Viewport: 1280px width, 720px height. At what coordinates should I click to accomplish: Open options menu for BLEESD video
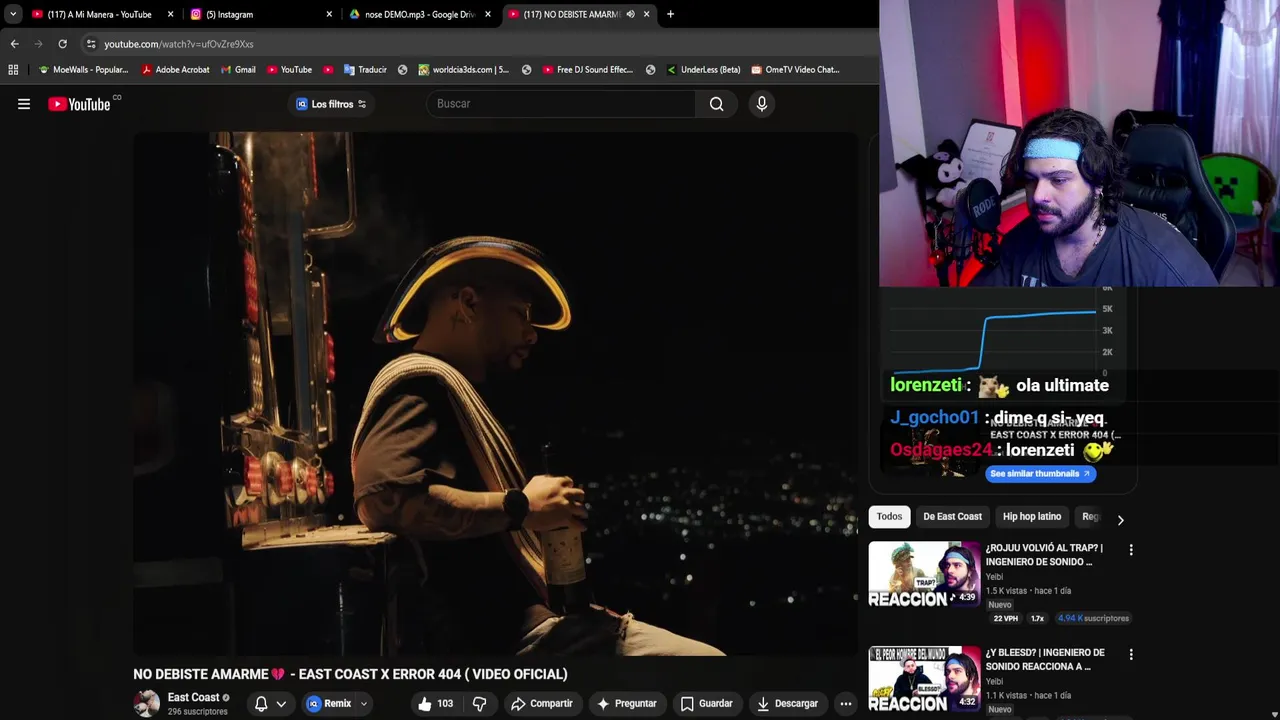coord(1131,655)
